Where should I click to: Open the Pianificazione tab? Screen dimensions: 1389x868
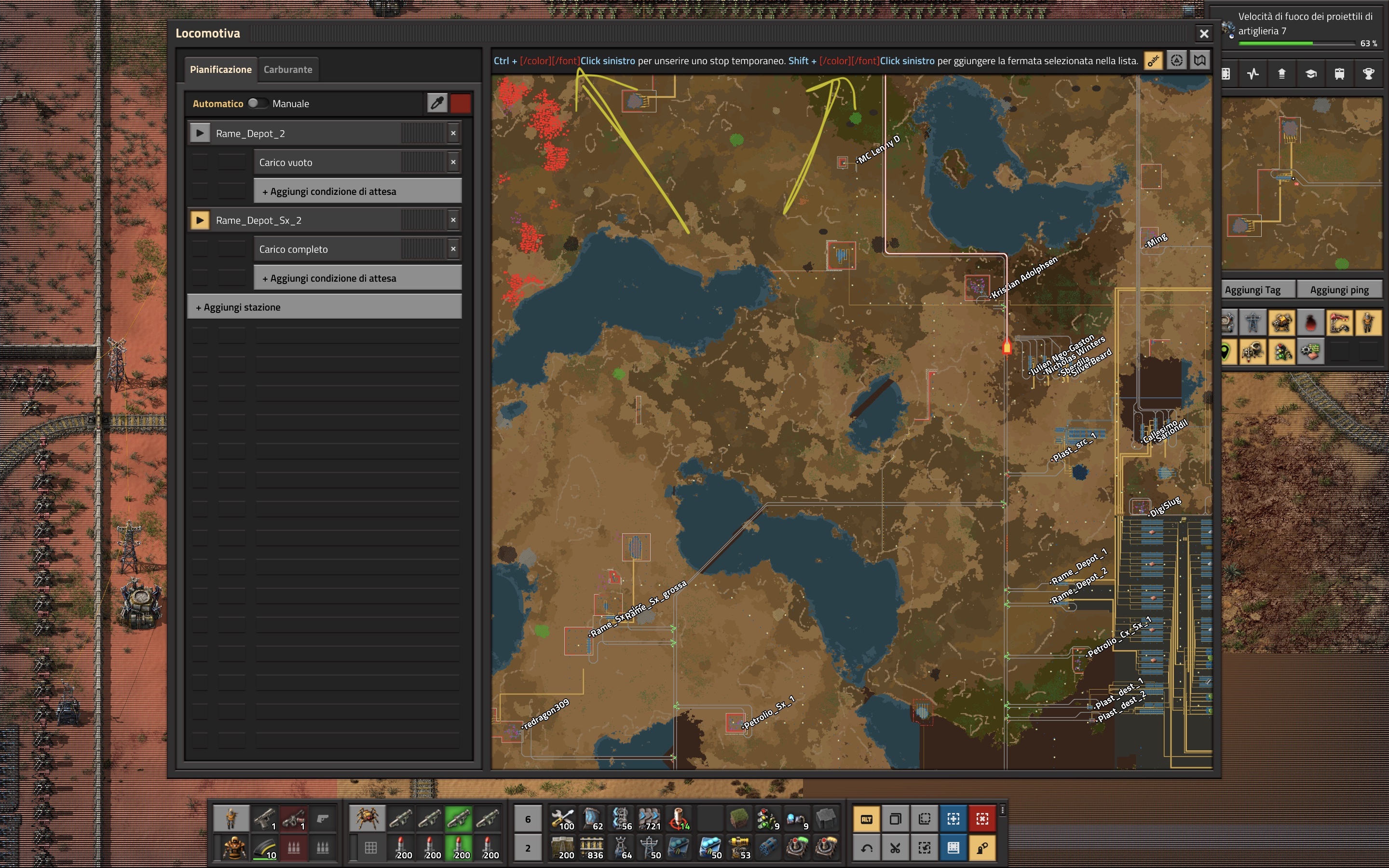coord(220,69)
